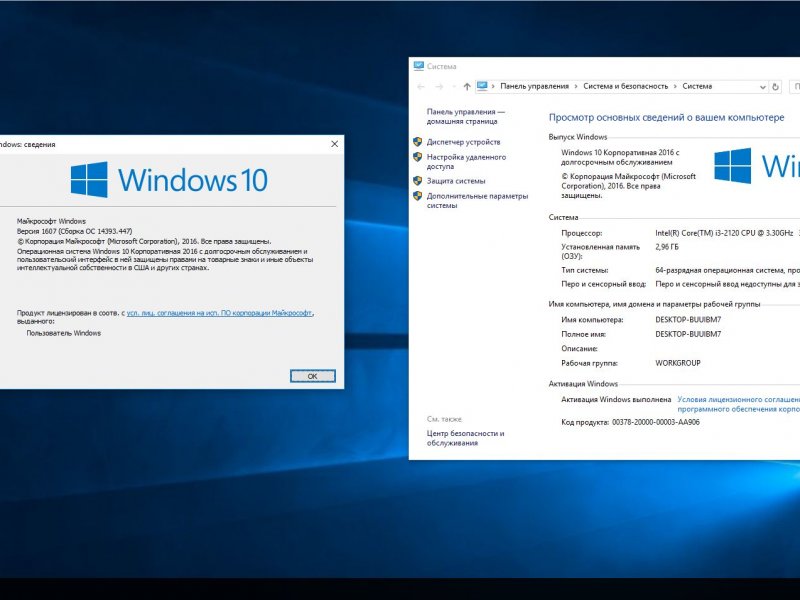Click the product code 00378-20000-00003-AA906
800x600 pixels.
click(x=656, y=422)
